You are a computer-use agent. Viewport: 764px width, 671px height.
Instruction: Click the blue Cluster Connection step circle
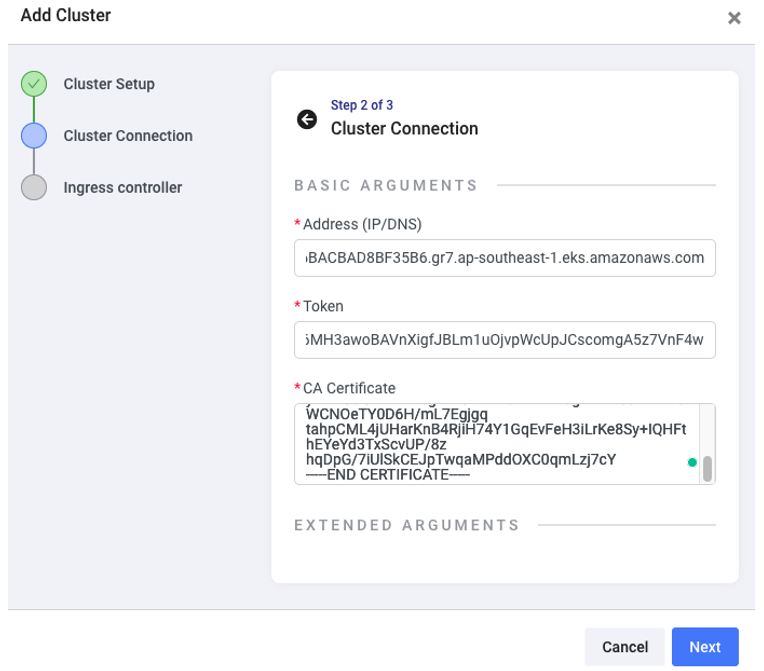pos(34,136)
